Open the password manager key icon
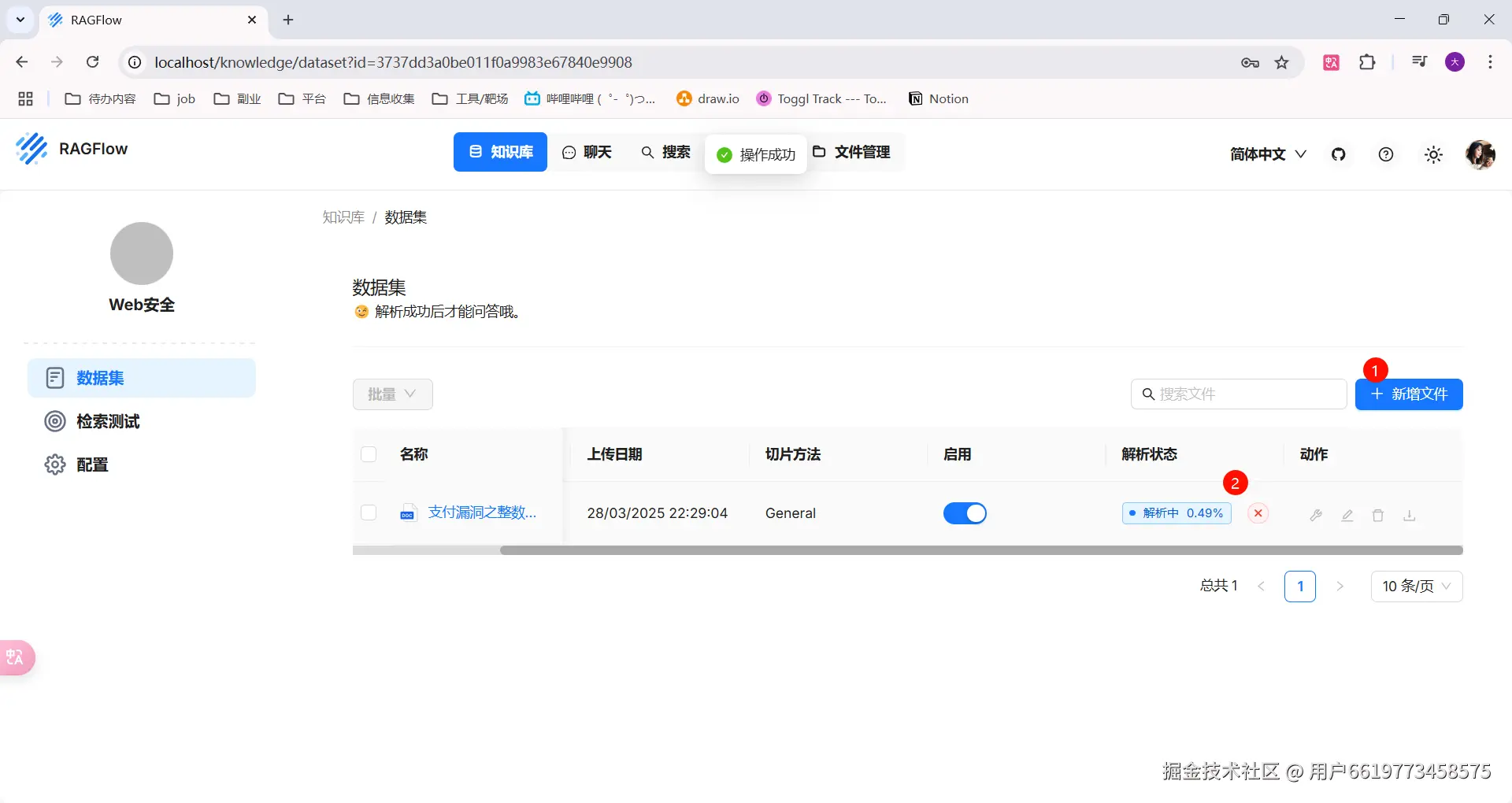Screen dimensions: 1512x803 (x=1250, y=62)
